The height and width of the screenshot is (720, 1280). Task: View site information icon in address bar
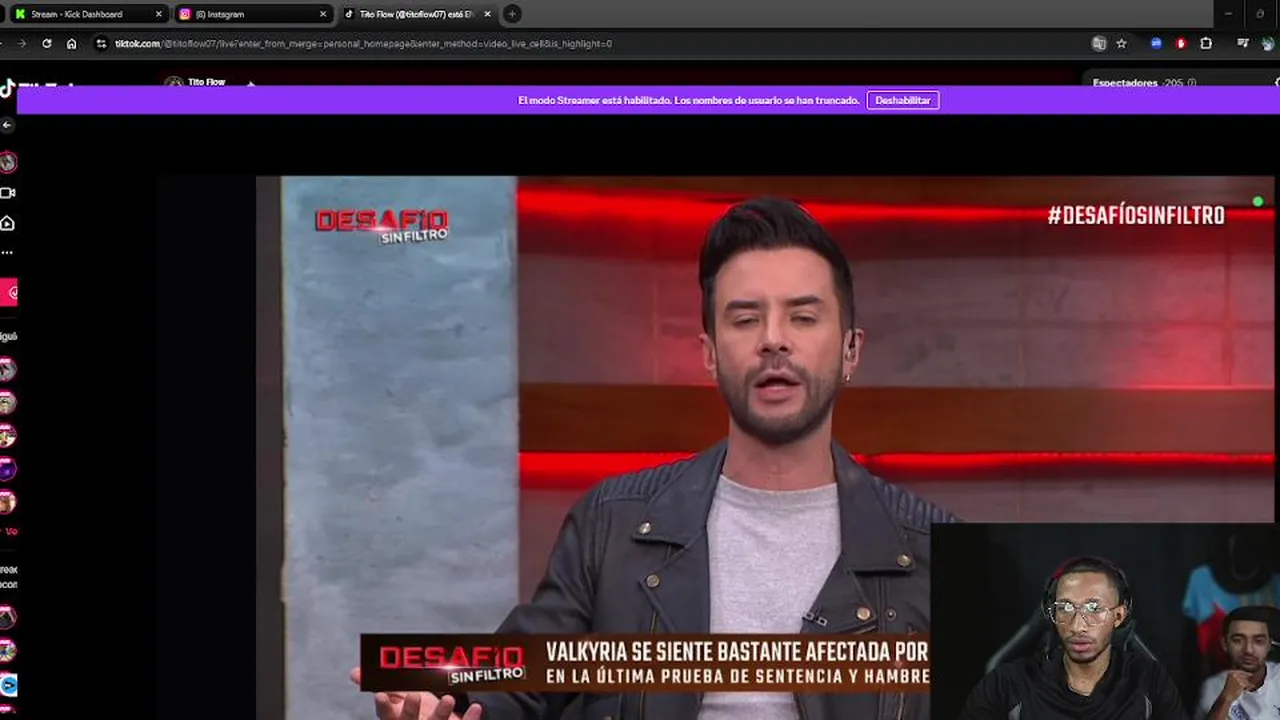(x=100, y=43)
